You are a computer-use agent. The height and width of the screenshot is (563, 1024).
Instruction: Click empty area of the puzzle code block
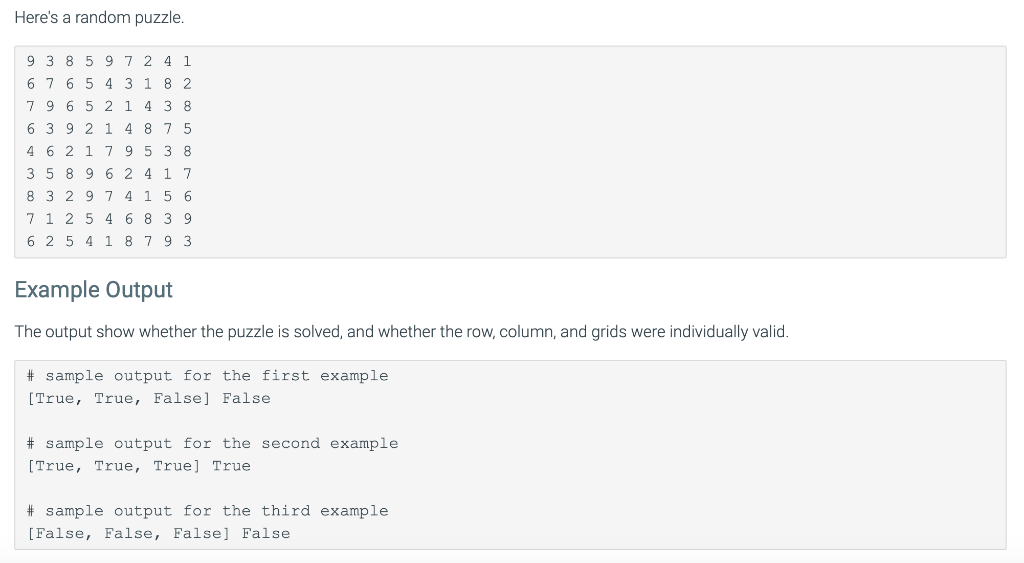[x=588, y=152]
